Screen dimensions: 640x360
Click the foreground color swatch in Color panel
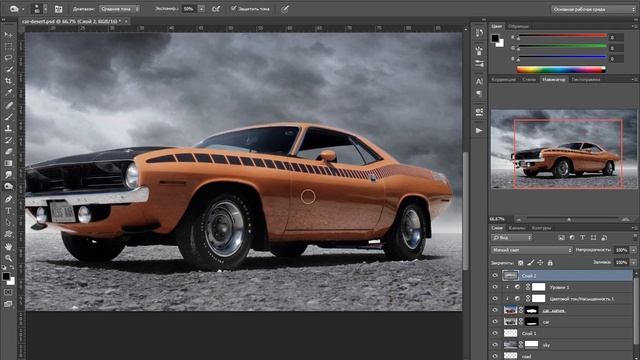pos(495,38)
